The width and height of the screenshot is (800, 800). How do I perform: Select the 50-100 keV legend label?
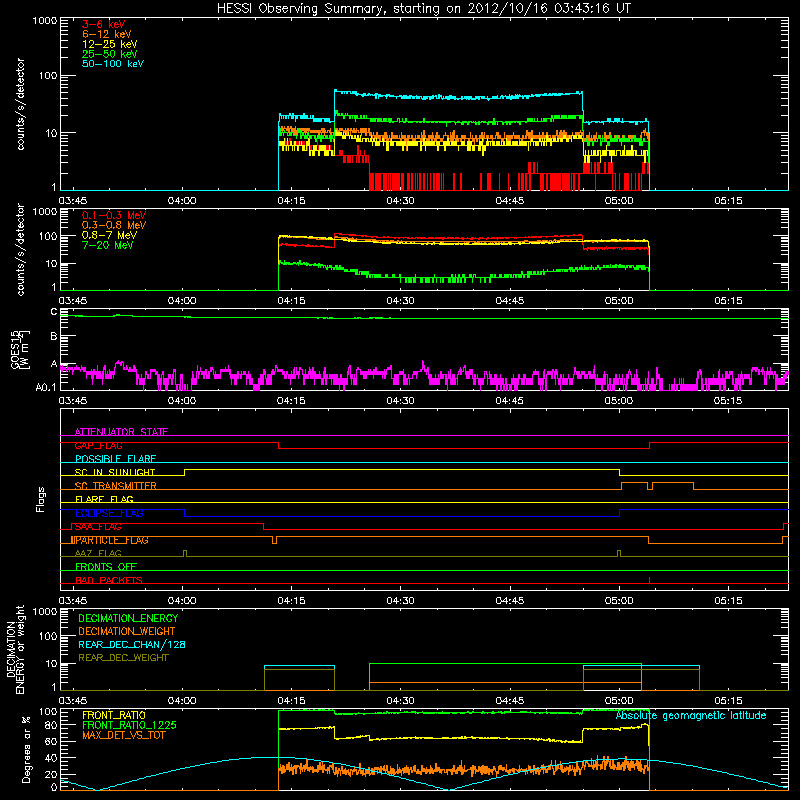pos(113,64)
